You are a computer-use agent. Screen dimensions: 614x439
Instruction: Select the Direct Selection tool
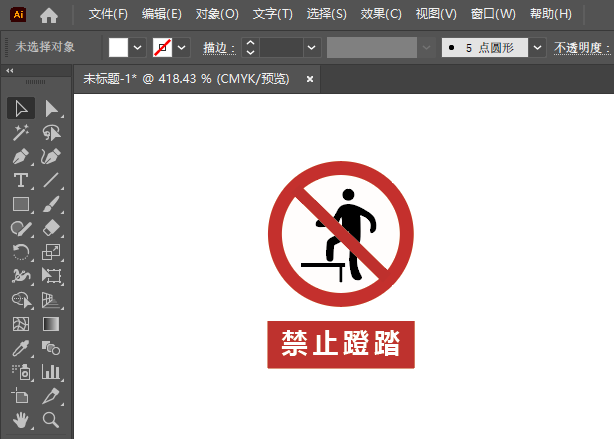click(x=51, y=108)
